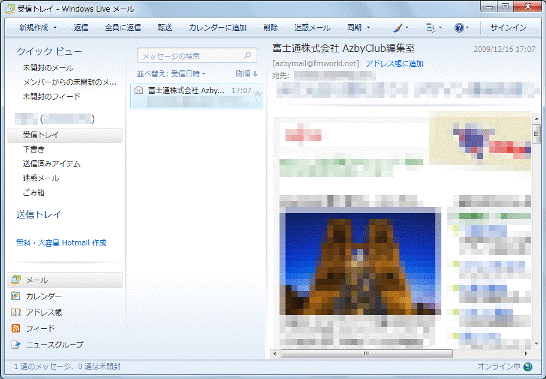Click アドレス帳に追加 link
The image size is (546, 379).
[x=394, y=63]
